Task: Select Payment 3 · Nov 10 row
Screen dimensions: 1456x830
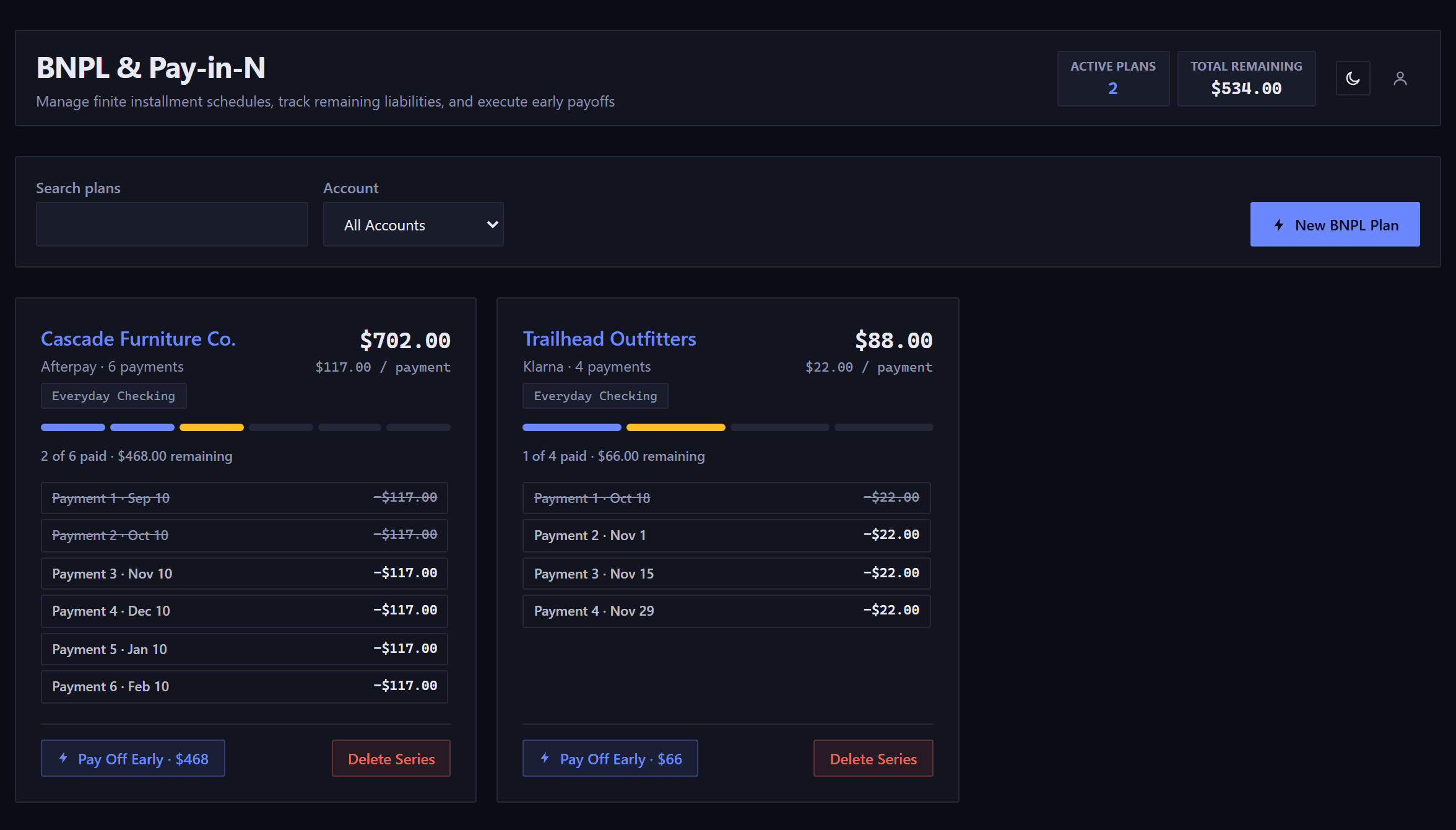Action: pyautogui.click(x=245, y=574)
